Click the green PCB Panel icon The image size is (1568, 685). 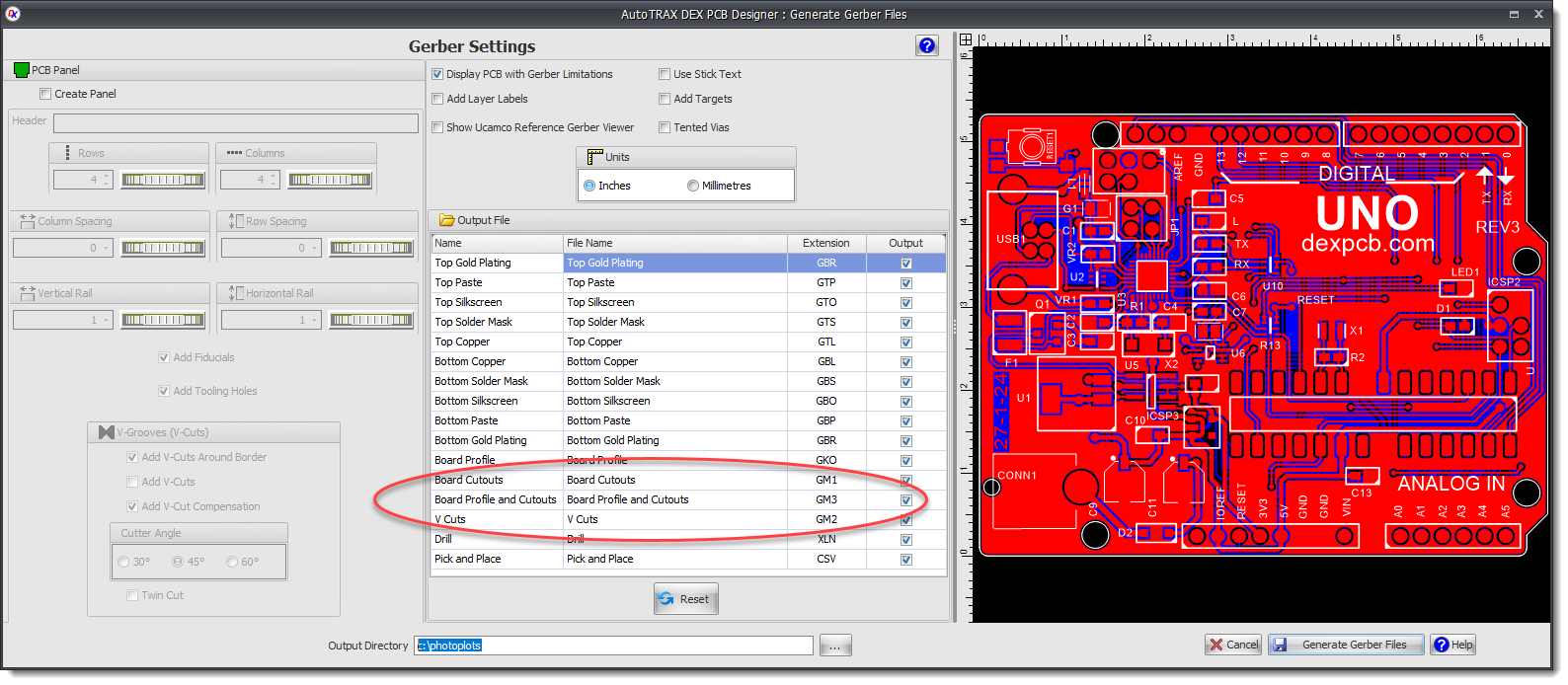(x=22, y=70)
